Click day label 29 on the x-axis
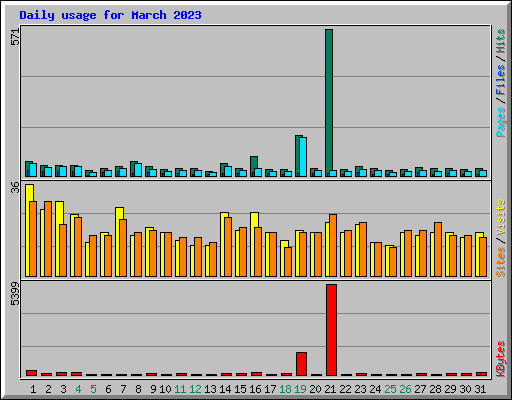Image resolution: width=512 pixels, height=400 pixels. point(450,389)
